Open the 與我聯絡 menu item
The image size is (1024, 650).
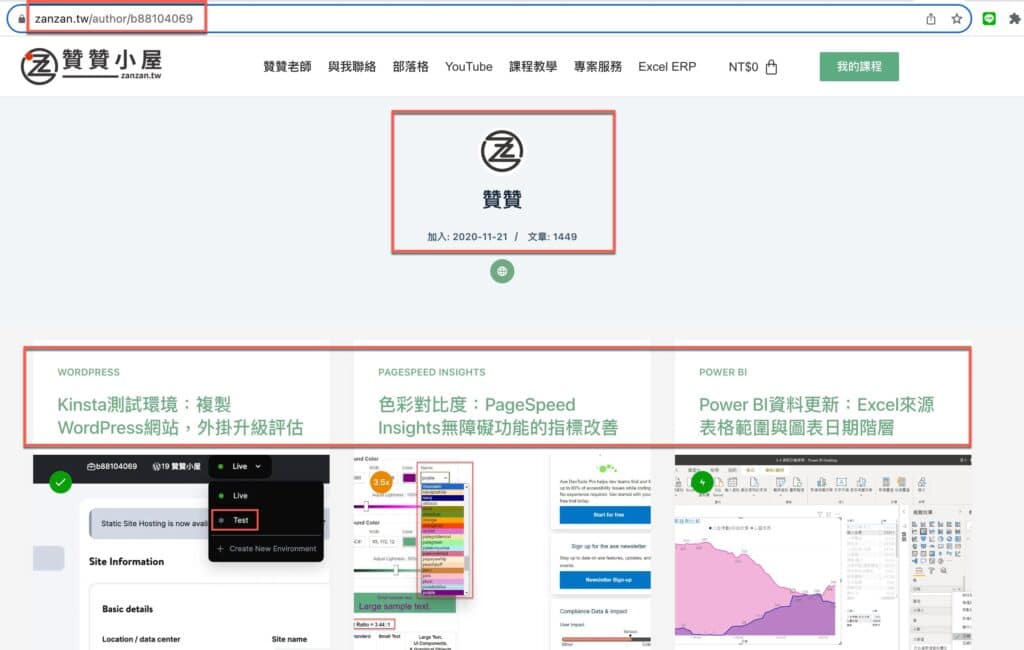pos(352,67)
